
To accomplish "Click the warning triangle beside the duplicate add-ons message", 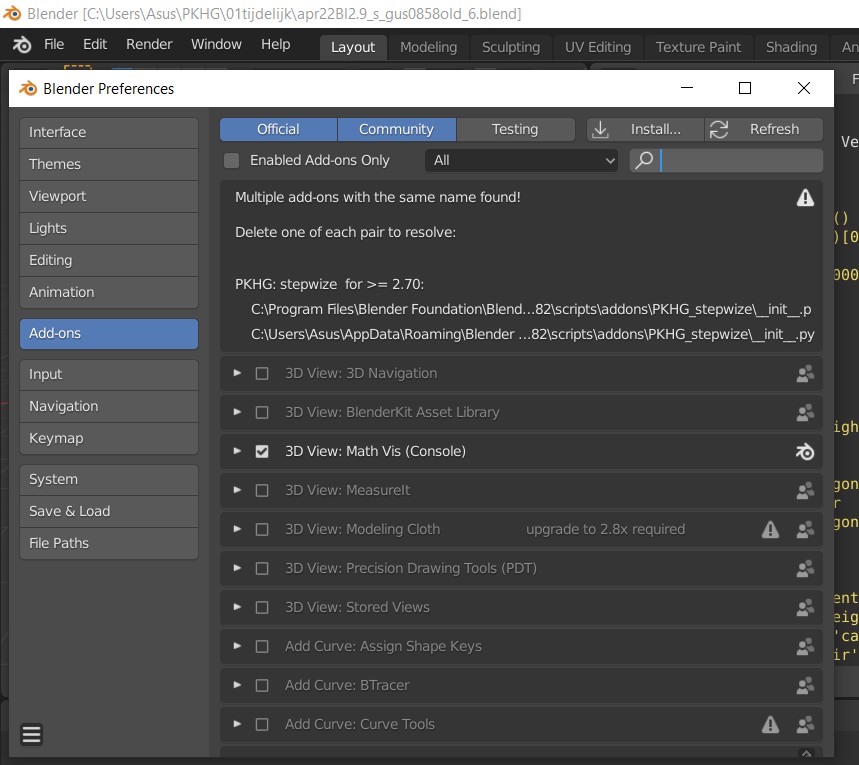I will (x=805, y=197).
